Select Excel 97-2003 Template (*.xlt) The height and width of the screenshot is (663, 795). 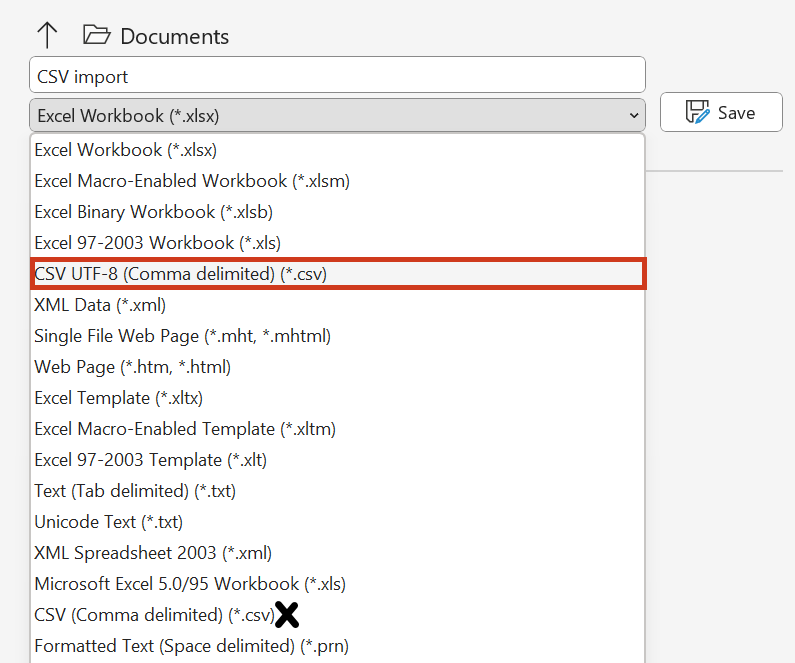pyautogui.click(x=337, y=460)
